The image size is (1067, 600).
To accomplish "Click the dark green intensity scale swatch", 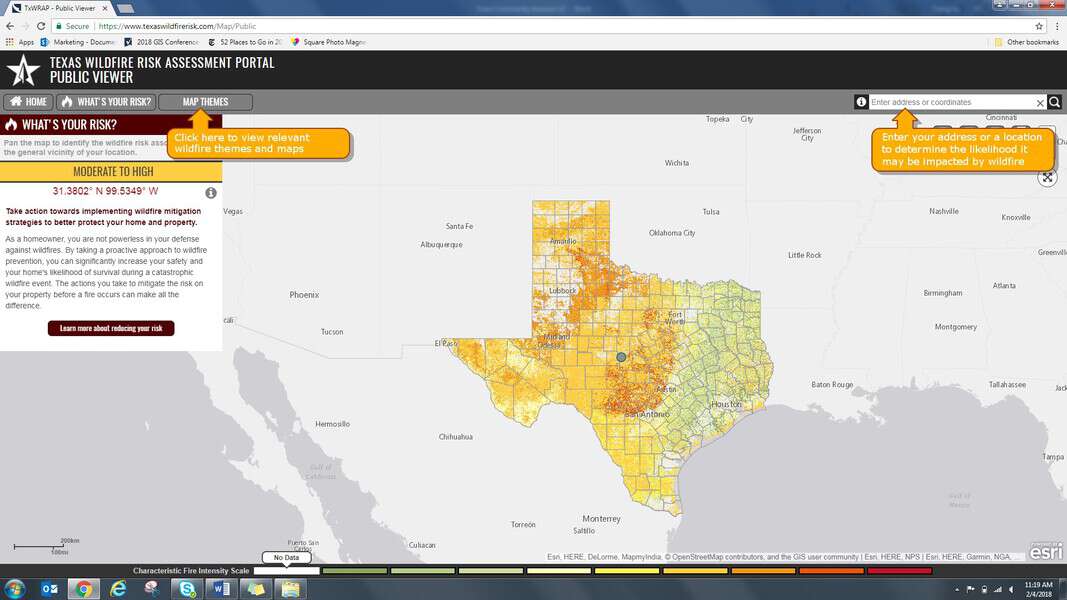I will click(355, 571).
